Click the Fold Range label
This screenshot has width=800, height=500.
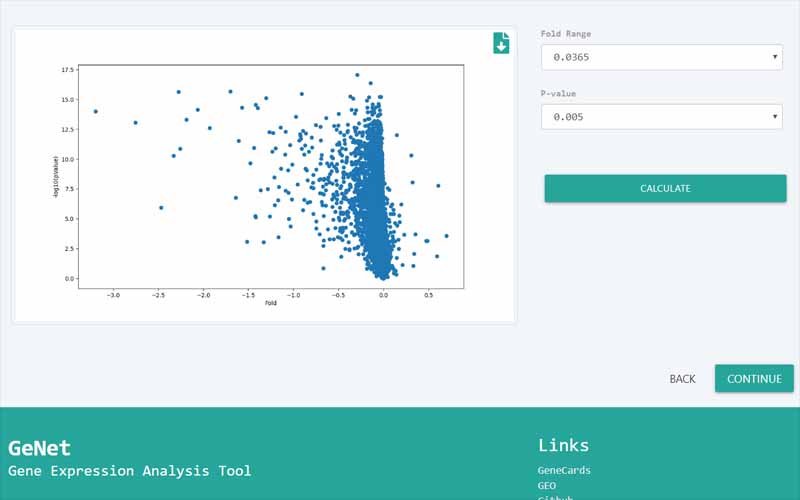[x=565, y=34]
